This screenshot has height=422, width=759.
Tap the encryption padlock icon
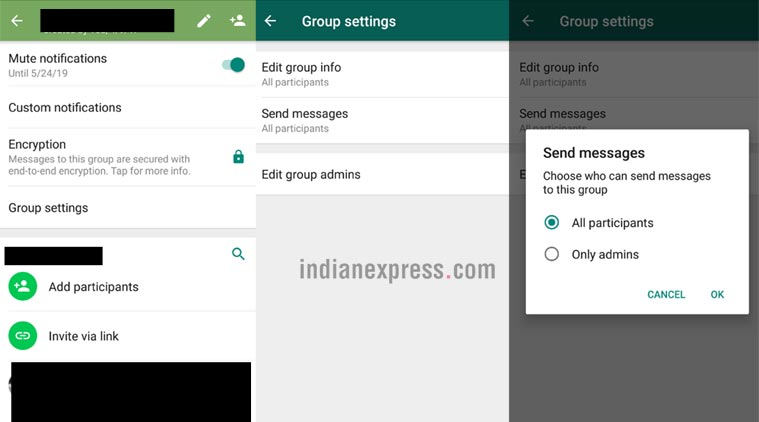coord(238,157)
